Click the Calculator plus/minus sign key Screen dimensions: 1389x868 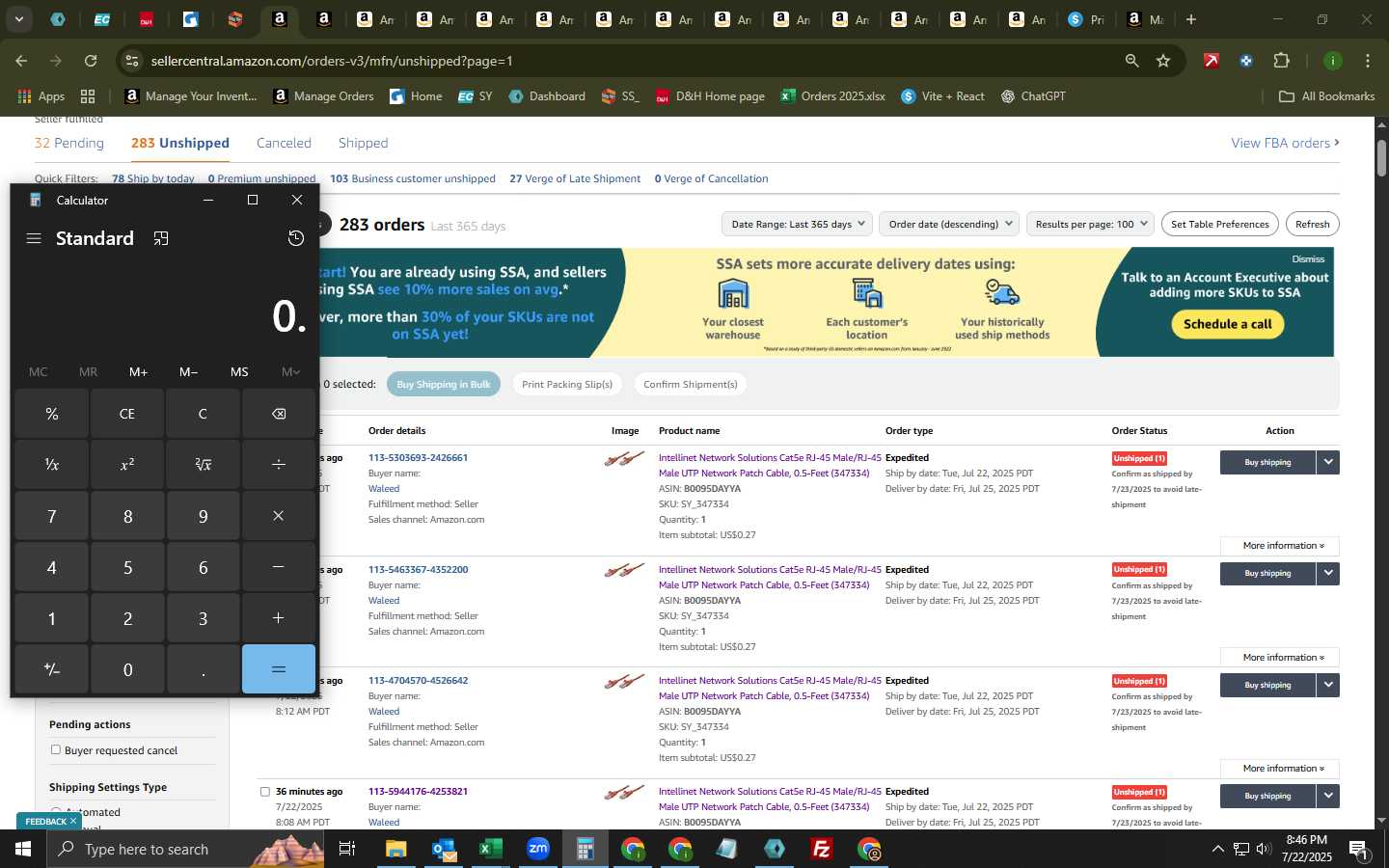coord(52,669)
